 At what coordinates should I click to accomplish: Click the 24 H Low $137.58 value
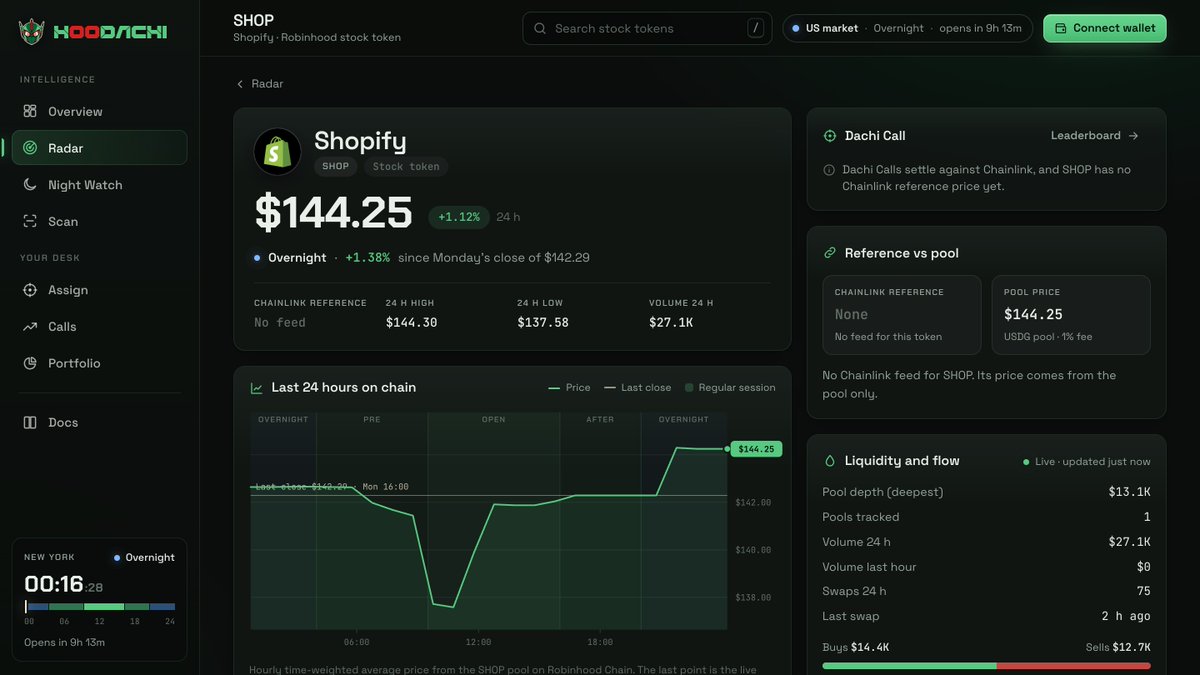click(543, 323)
